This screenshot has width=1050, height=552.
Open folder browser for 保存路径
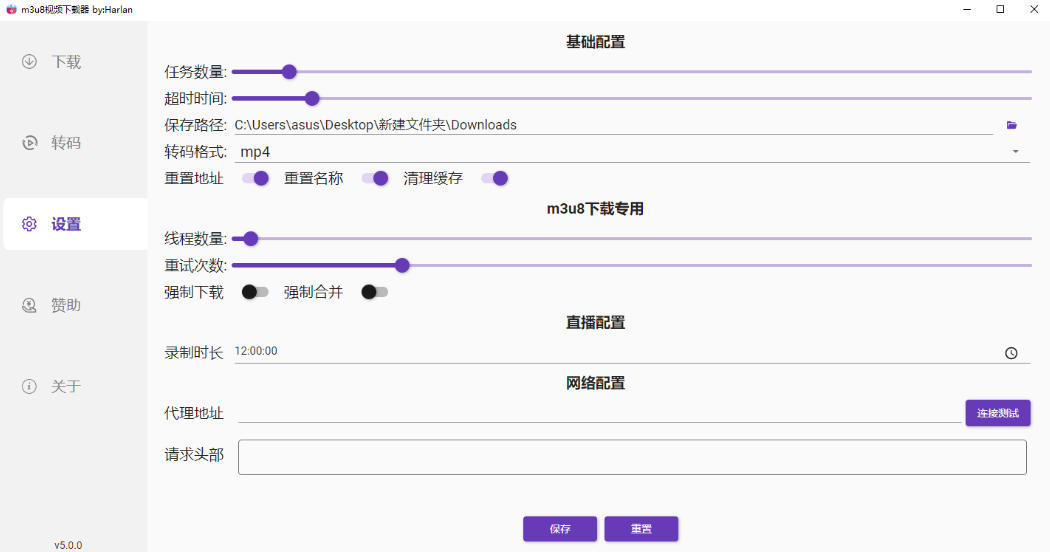pos(1012,125)
